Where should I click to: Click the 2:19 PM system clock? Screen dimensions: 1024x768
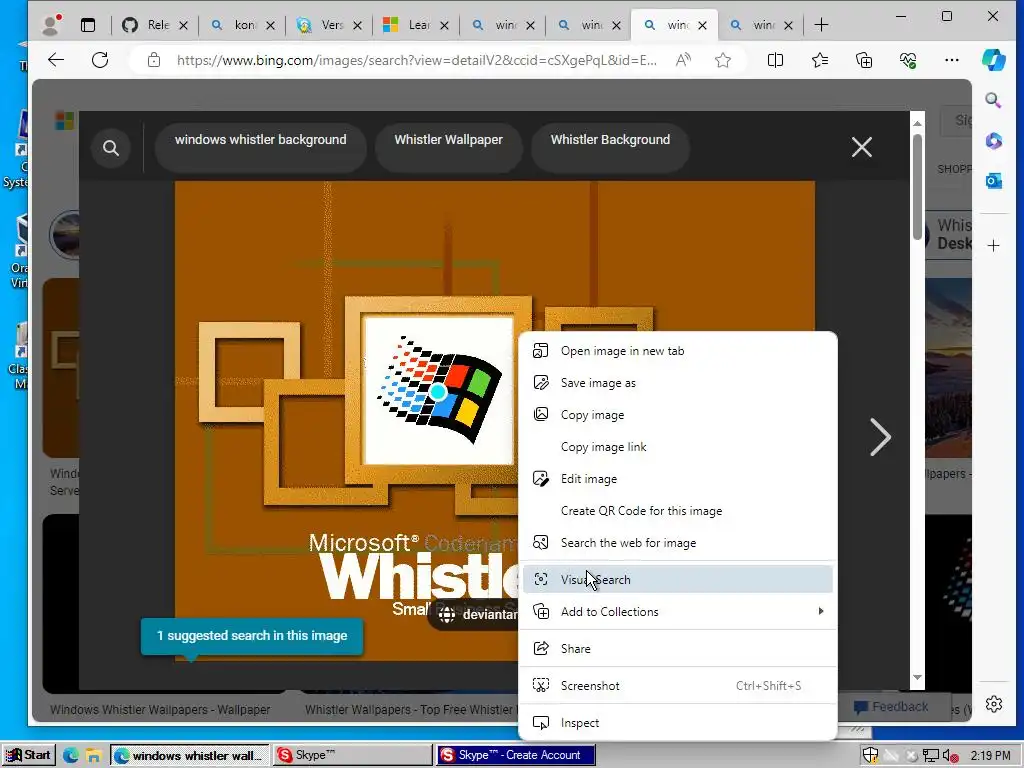click(x=990, y=756)
